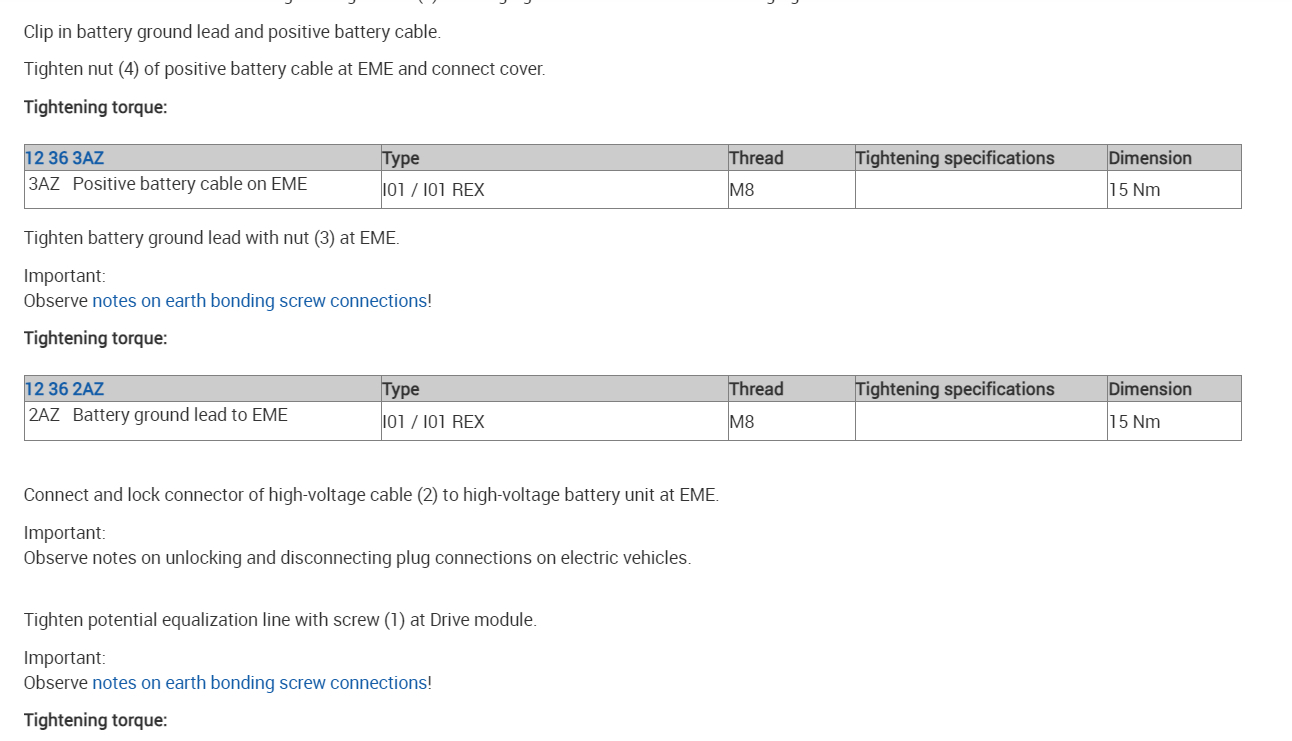Select the Battery ground lead to EME cell
Image resolution: width=1292 pixels, height=741 pixels.
(179, 415)
